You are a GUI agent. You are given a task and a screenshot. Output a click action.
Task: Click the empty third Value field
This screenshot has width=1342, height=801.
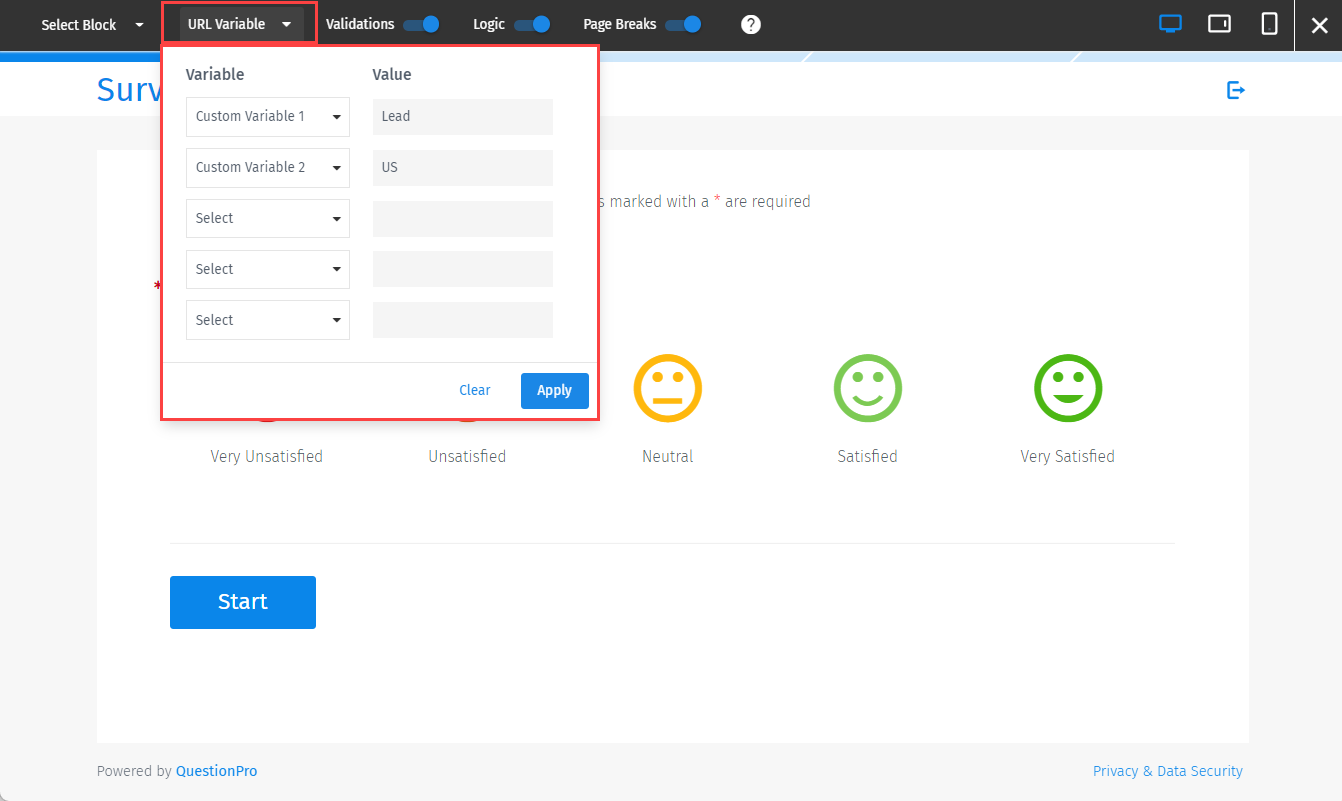(462, 218)
